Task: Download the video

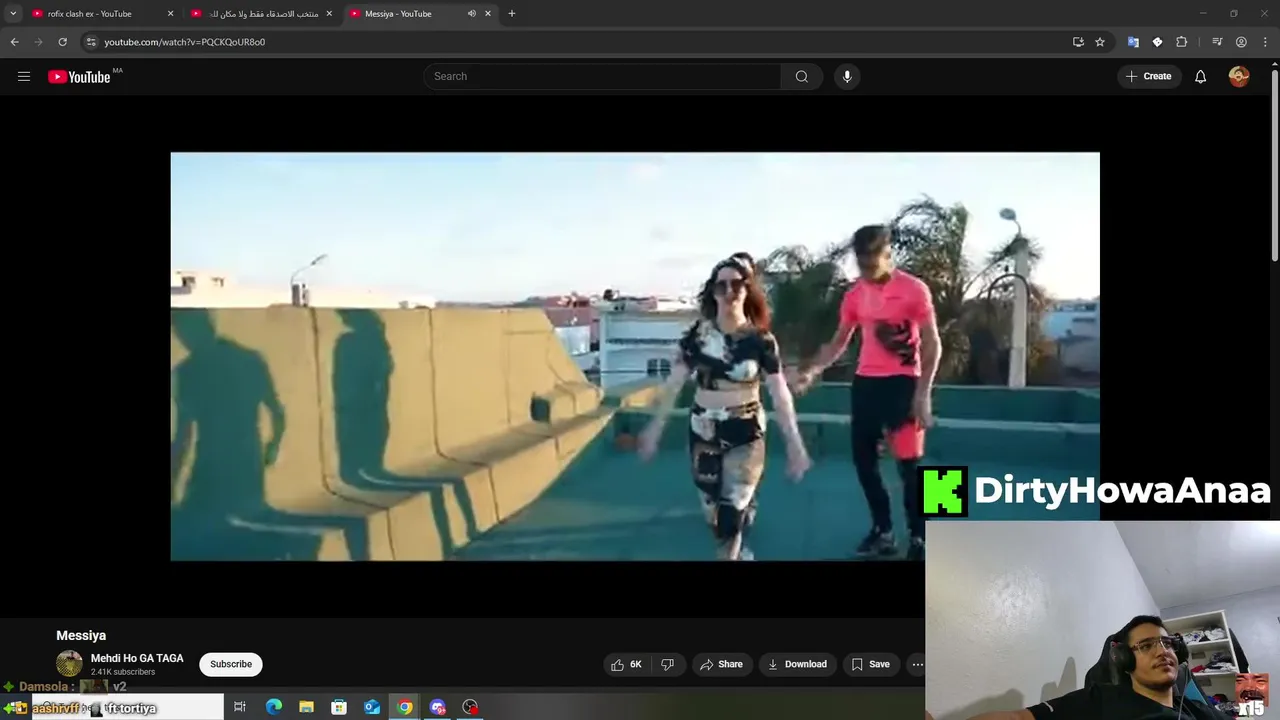Action: coord(797,664)
